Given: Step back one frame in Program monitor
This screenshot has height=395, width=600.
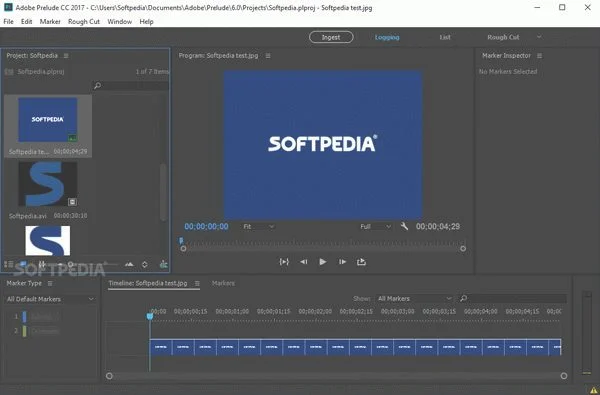Looking at the screenshot, I should click(304, 262).
